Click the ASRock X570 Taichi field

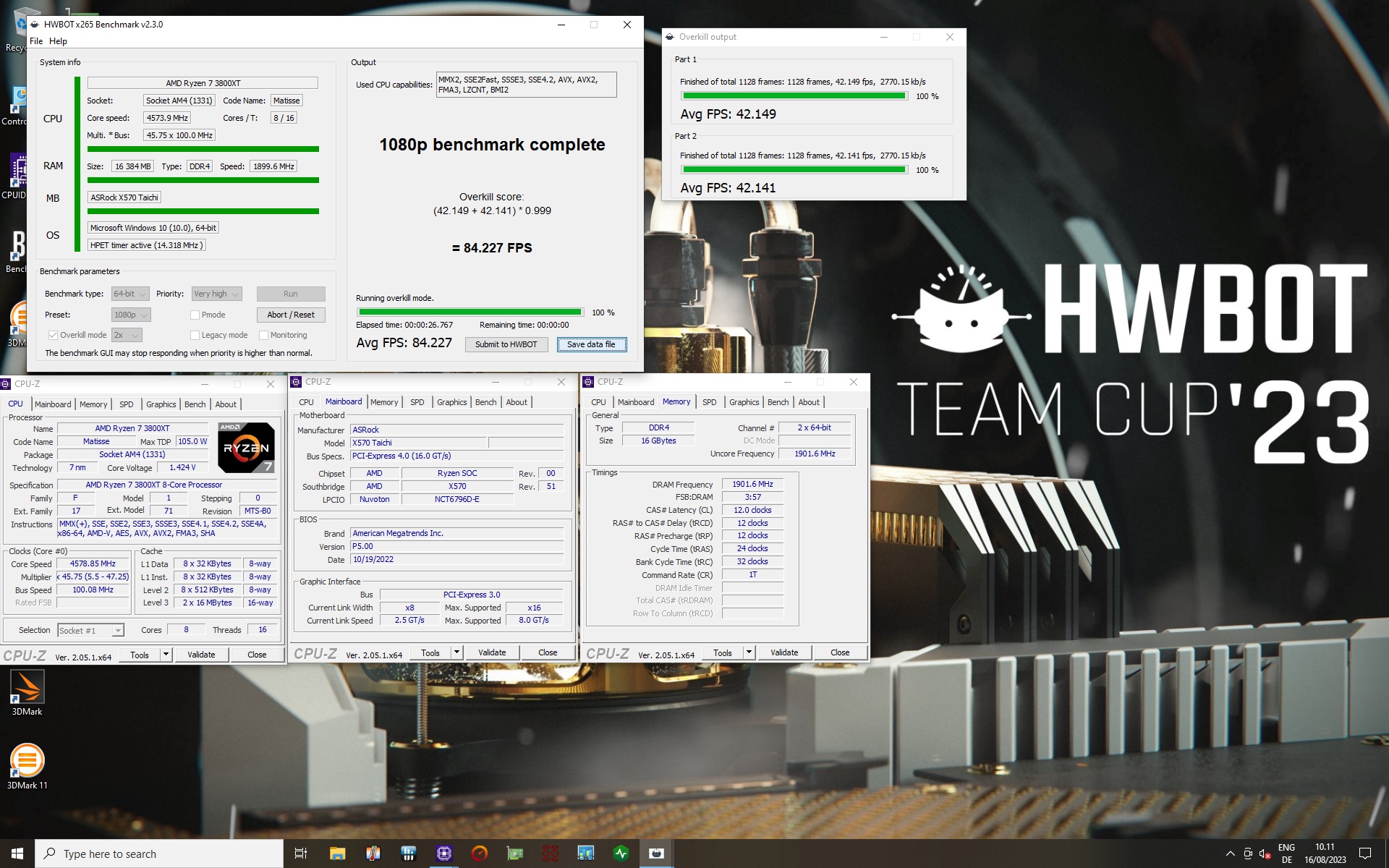coord(124,197)
